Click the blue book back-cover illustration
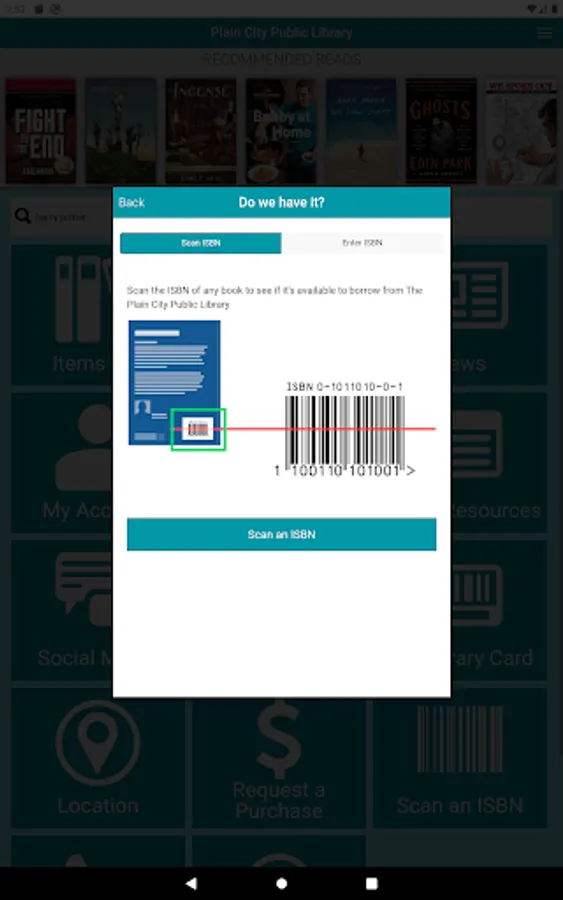Image resolution: width=563 pixels, height=900 pixels. pos(174,383)
